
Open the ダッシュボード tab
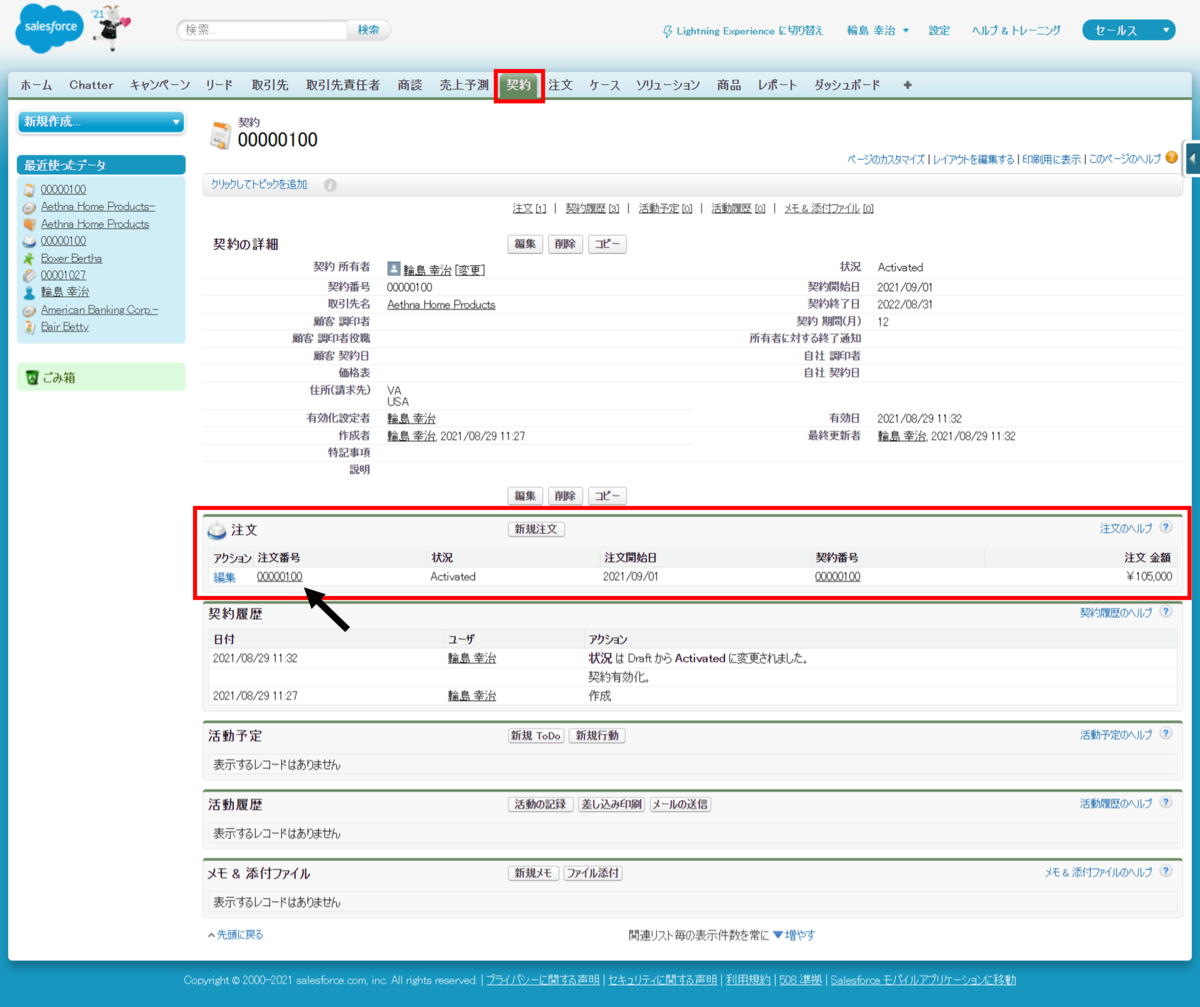click(847, 86)
